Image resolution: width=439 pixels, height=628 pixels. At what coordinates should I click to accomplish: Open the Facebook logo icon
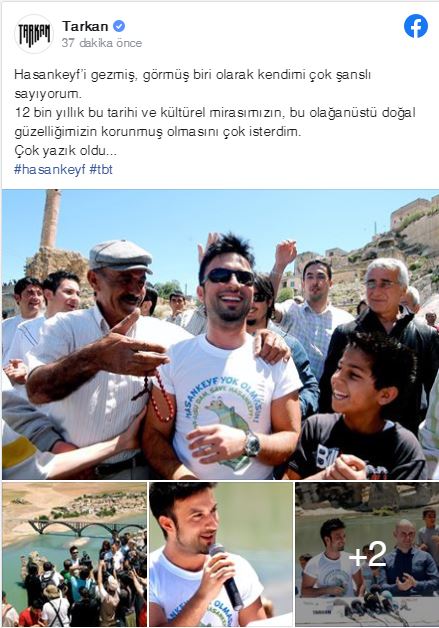[416, 26]
